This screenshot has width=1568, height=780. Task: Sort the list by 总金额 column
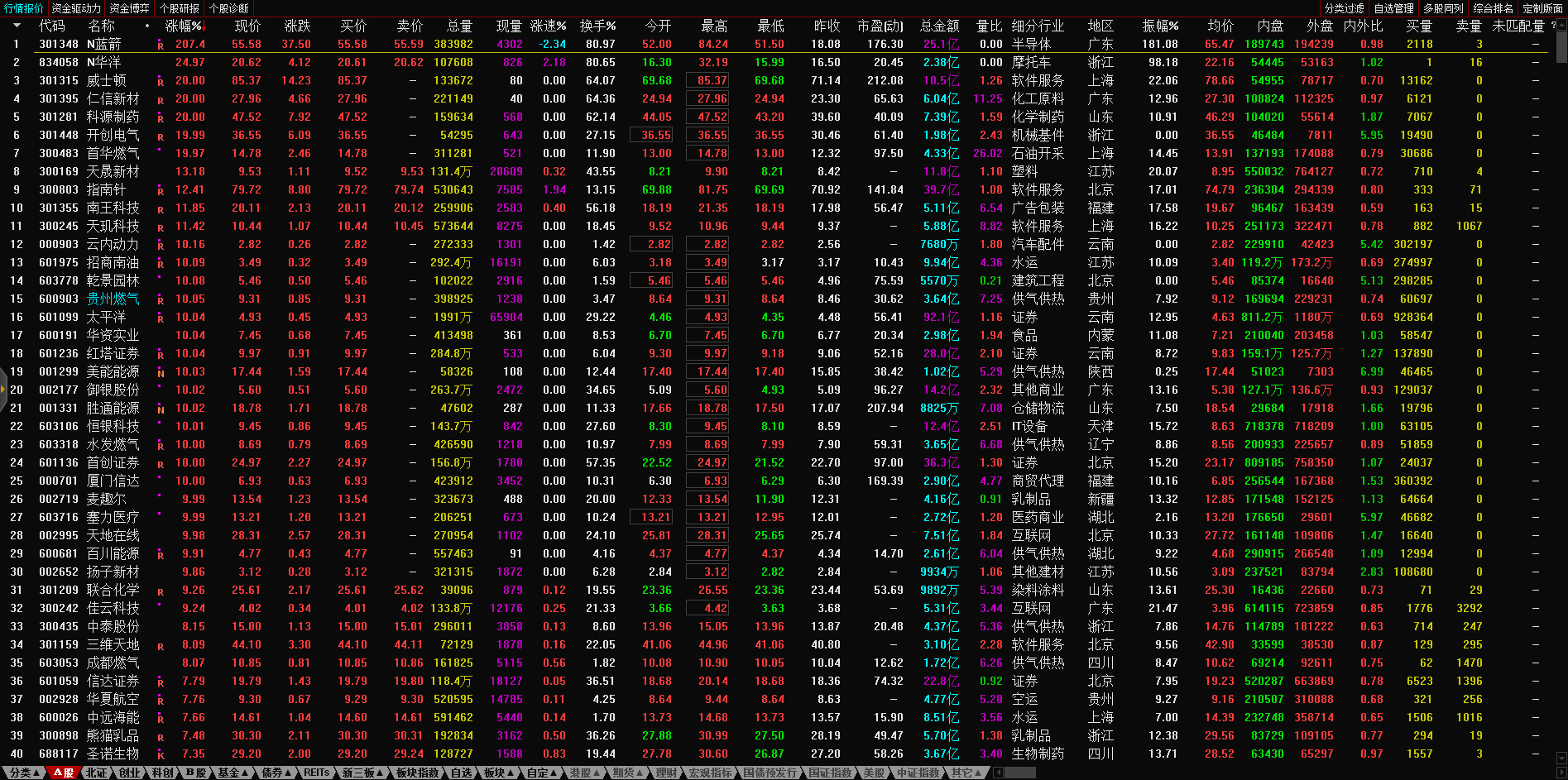(939, 26)
